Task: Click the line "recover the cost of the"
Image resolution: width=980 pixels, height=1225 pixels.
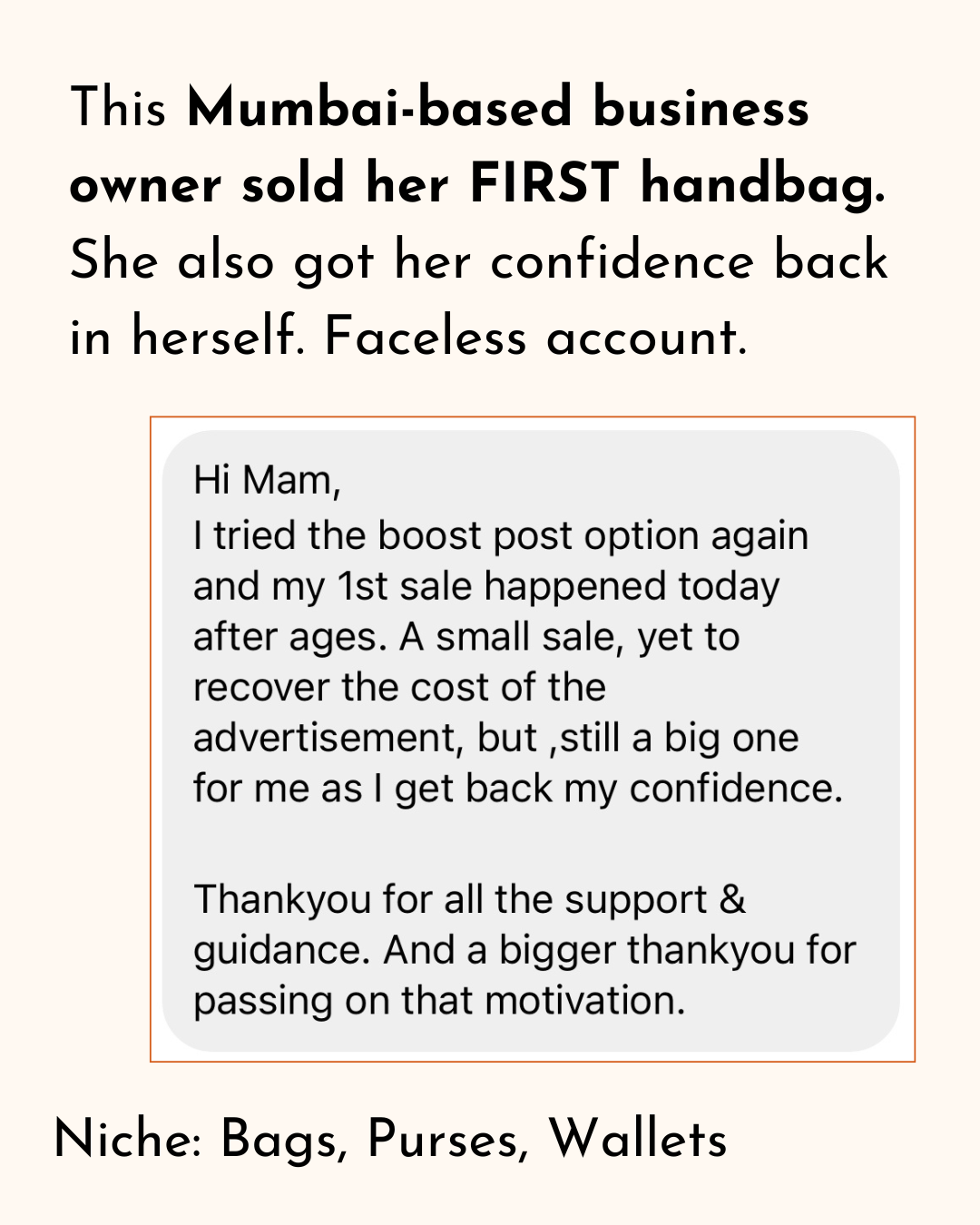Action: 399,687
